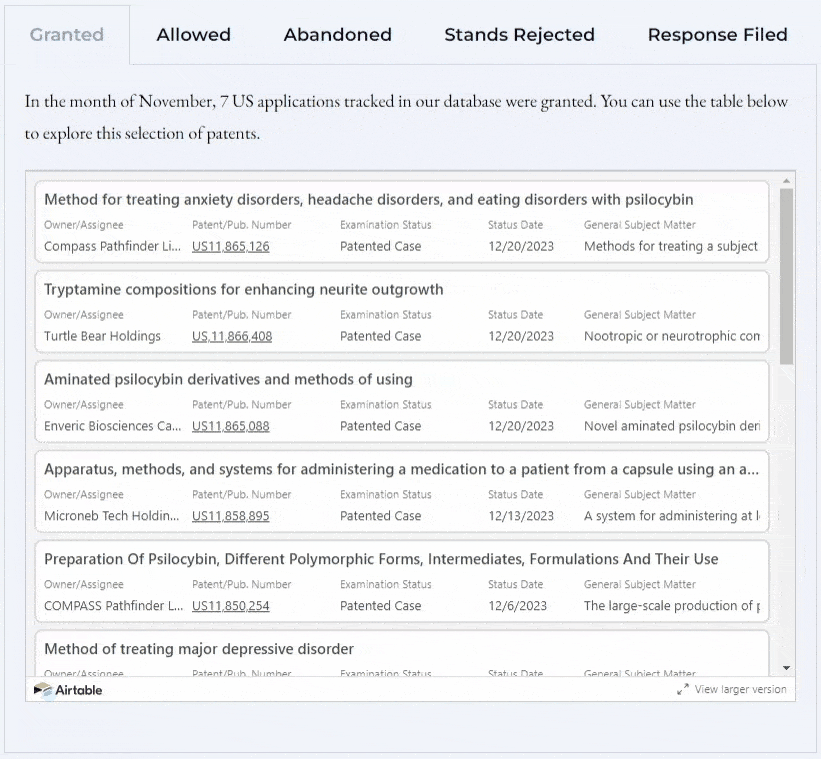The width and height of the screenshot is (821, 759).
Task: Click scrollbar up arrow in table
Action: [786, 181]
